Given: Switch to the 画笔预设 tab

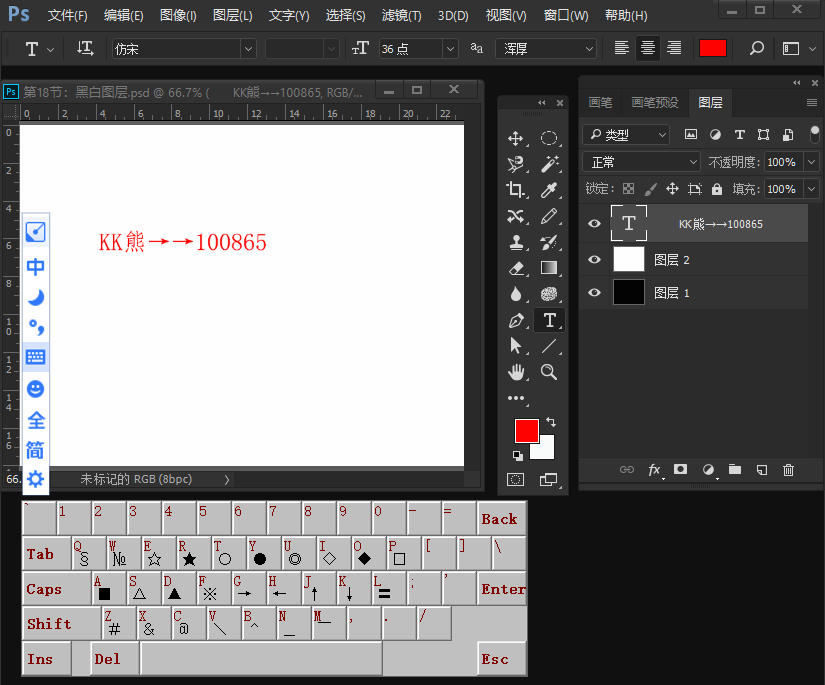Looking at the screenshot, I should click(x=654, y=102).
